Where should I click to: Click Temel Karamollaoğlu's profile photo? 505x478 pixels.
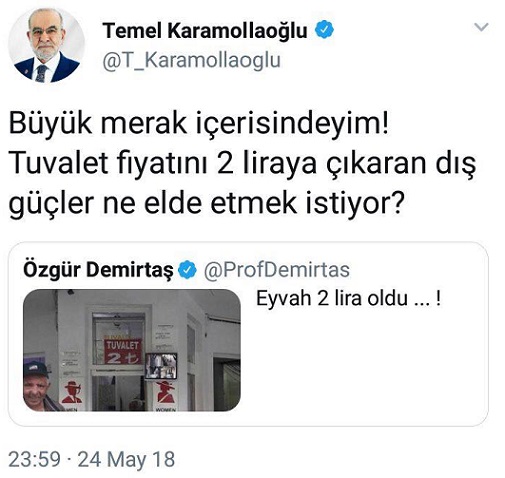[x=46, y=45]
